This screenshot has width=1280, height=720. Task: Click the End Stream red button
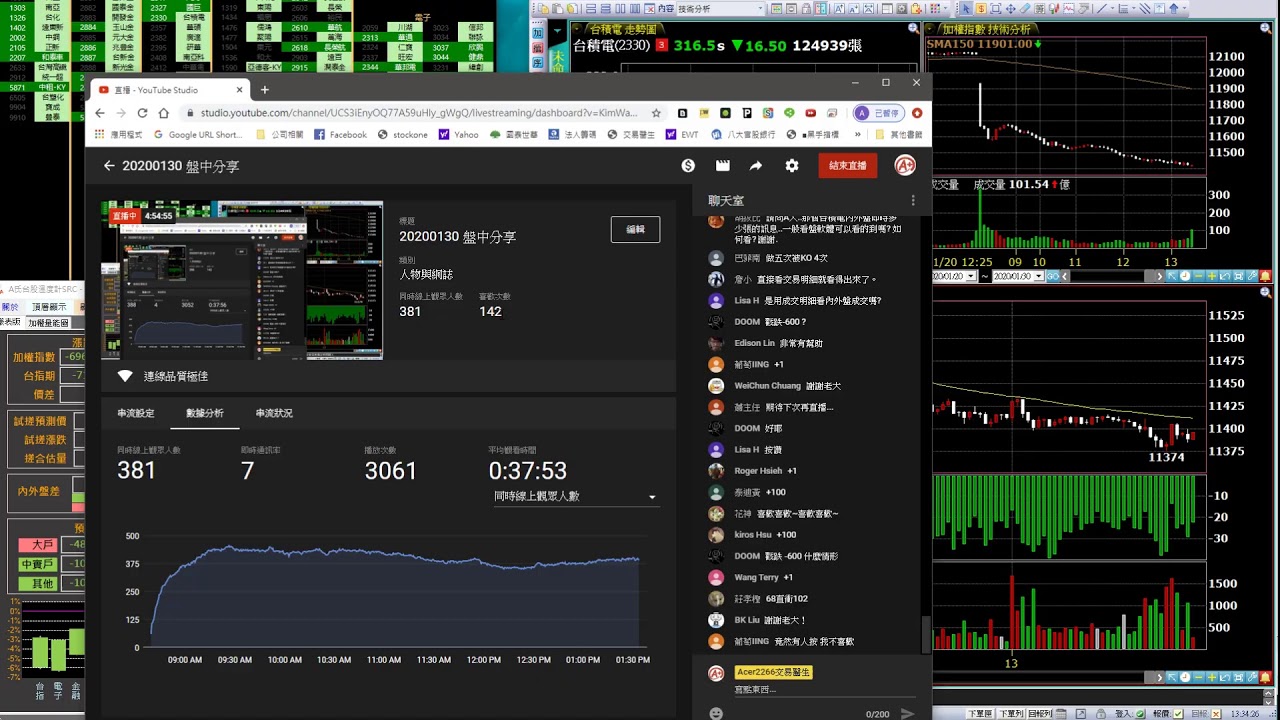coord(847,166)
